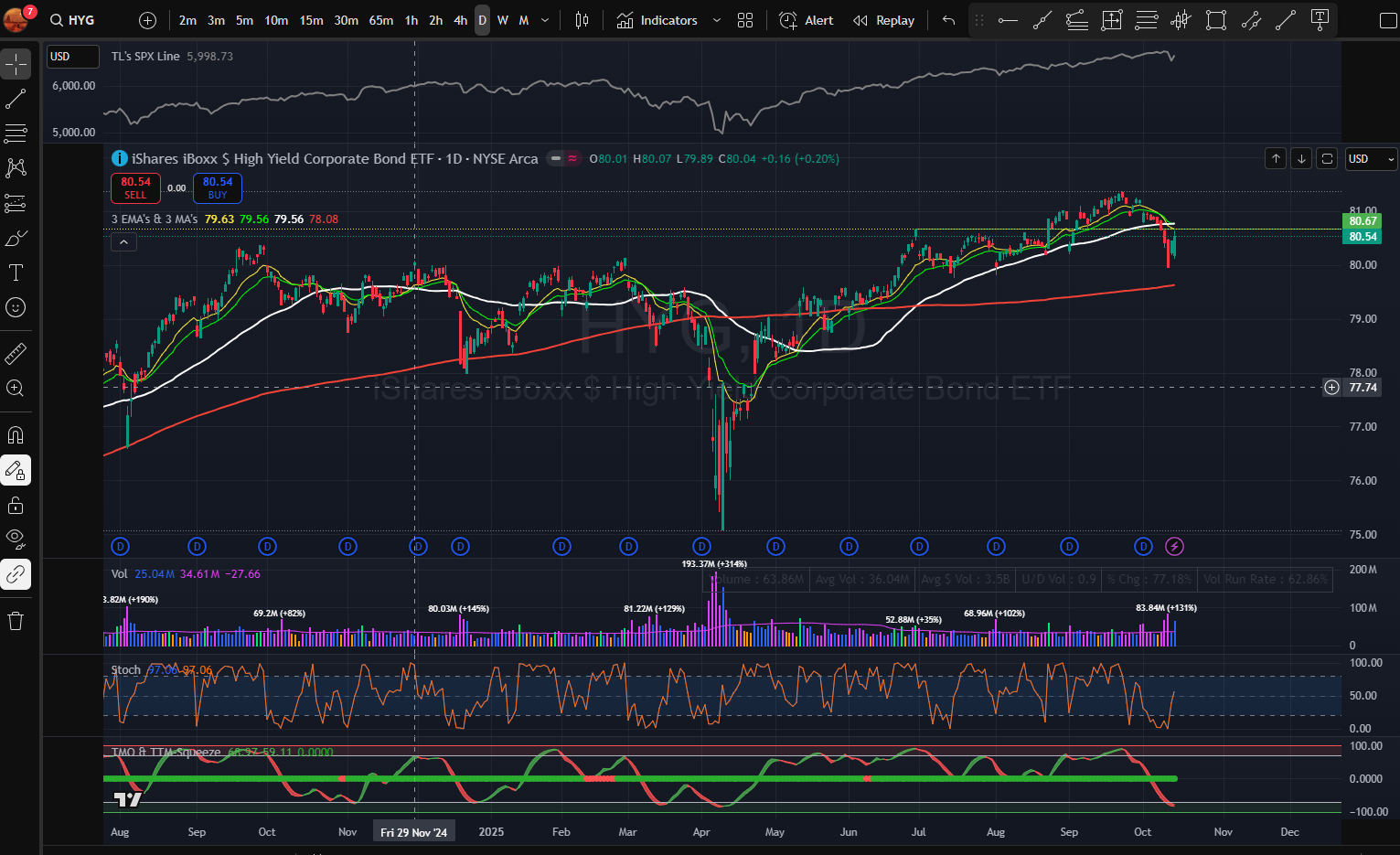The image size is (1400, 855).
Task: Open the candlestick chart type selector
Action: coord(582,20)
